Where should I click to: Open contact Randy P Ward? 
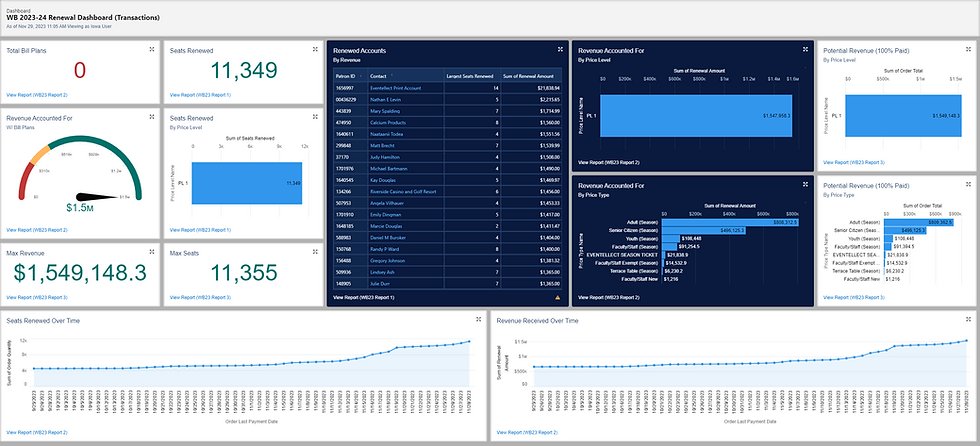[x=384, y=249]
